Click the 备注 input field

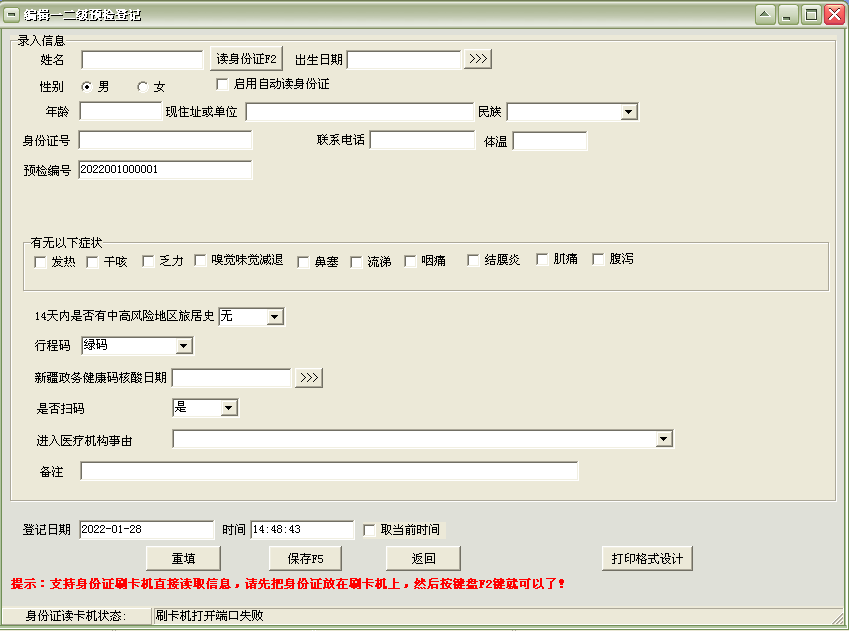[x=329, y=471]
